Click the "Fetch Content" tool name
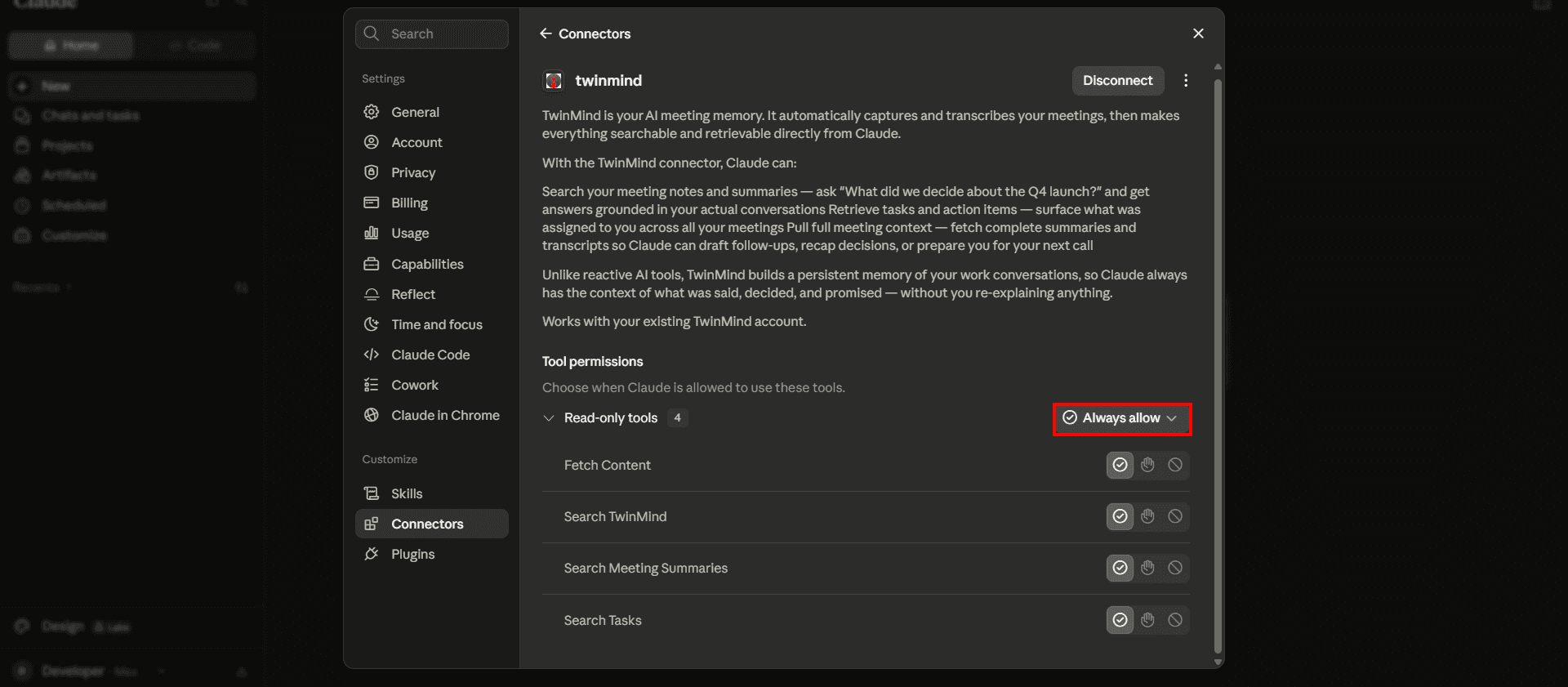Screen dimensions: 1568x687 coord(608,465)
